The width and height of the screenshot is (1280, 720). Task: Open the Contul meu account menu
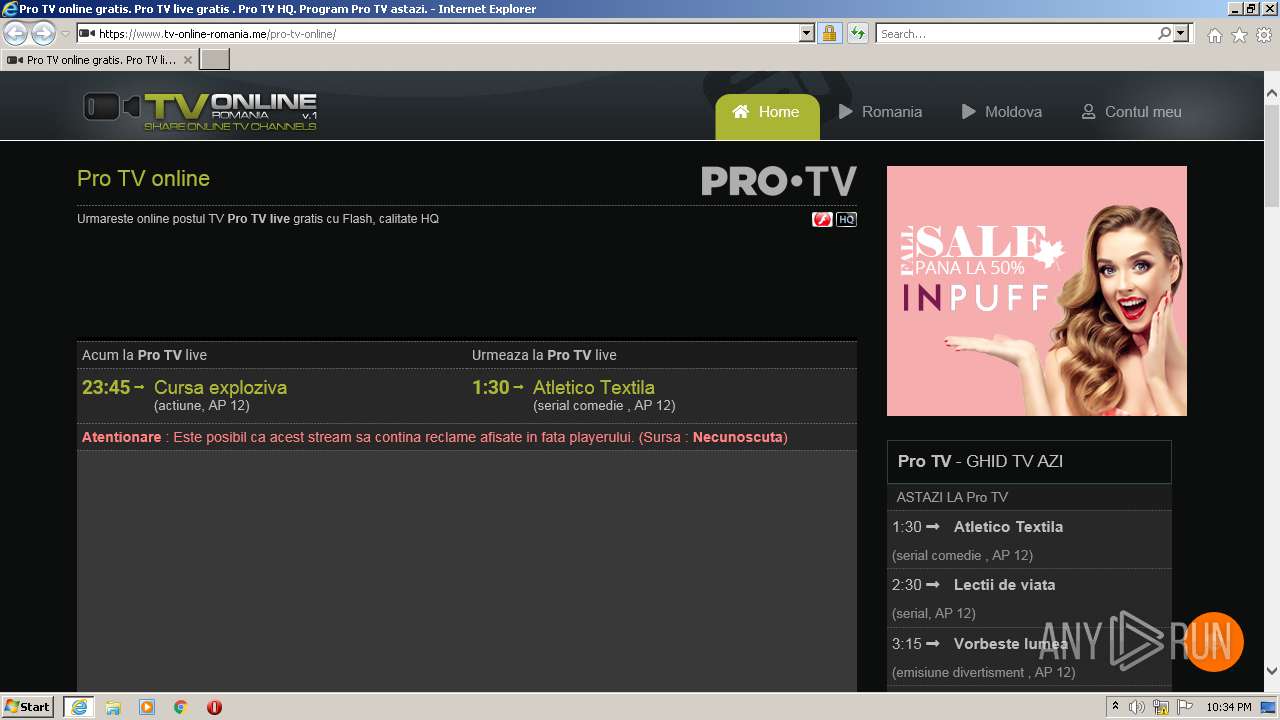[x=1132, y=112]
